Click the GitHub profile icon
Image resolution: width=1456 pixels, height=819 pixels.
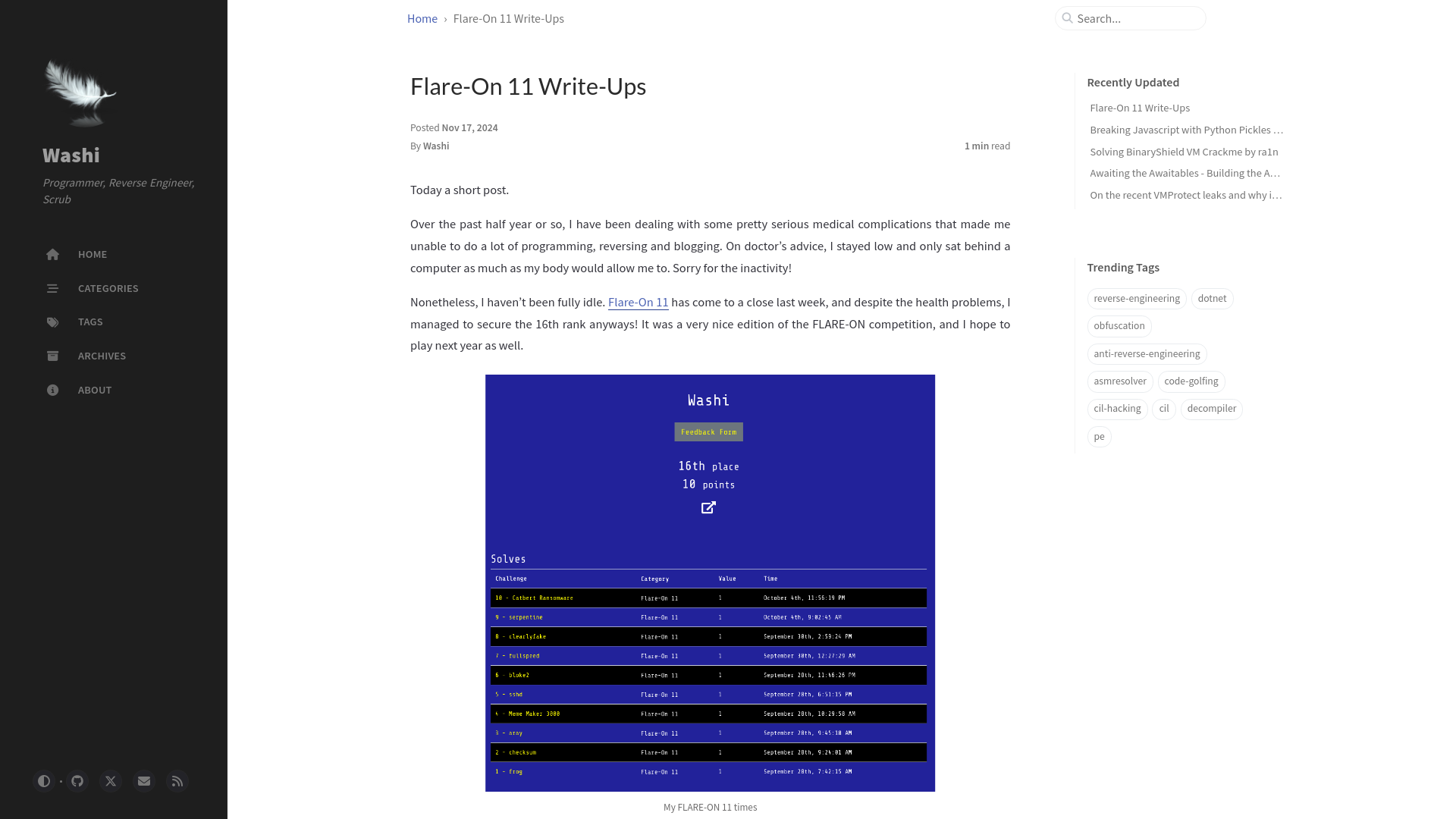coord(77,781)
